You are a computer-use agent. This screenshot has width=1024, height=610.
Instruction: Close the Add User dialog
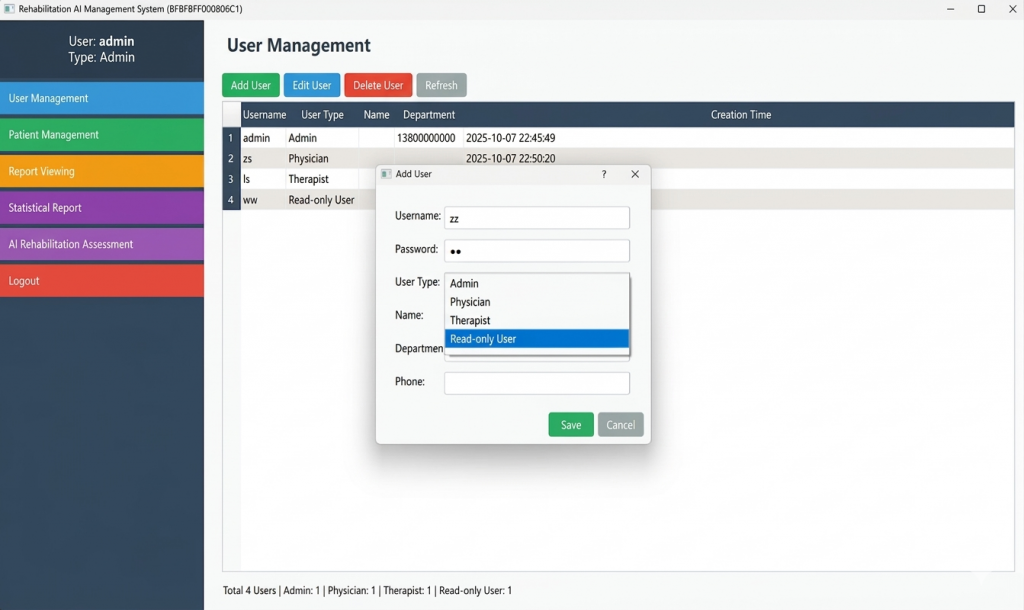click(635, 174)
